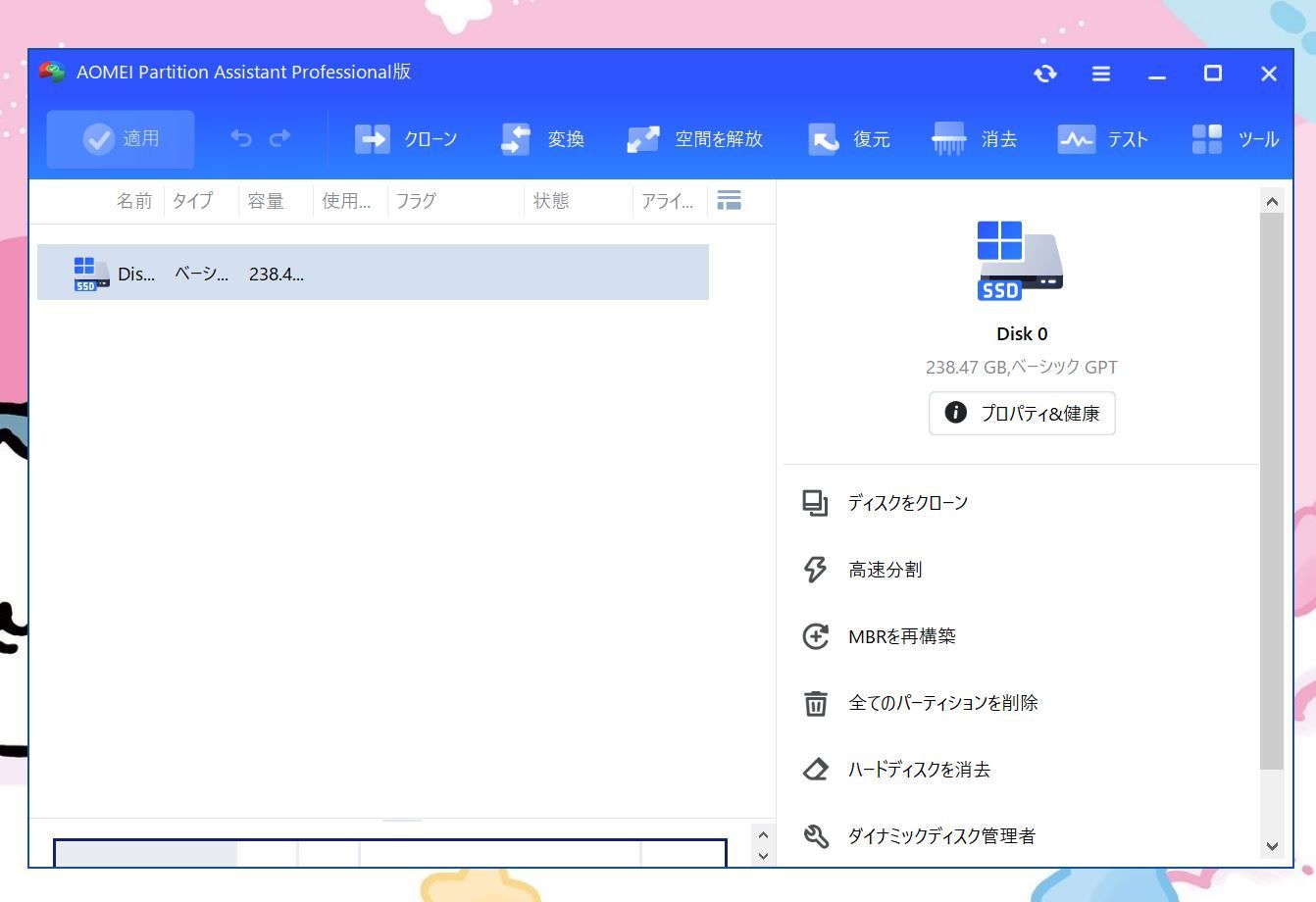Screen dimensions: 1316x902
Task: Click the wrench dynamic disk icon
Action: point(815,836)
